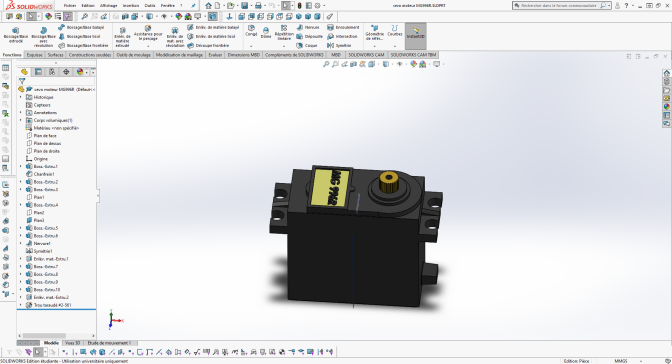Click the rebuild traffic light icon
This screenshot has width=672, height=364.
[x=299, y=6]
